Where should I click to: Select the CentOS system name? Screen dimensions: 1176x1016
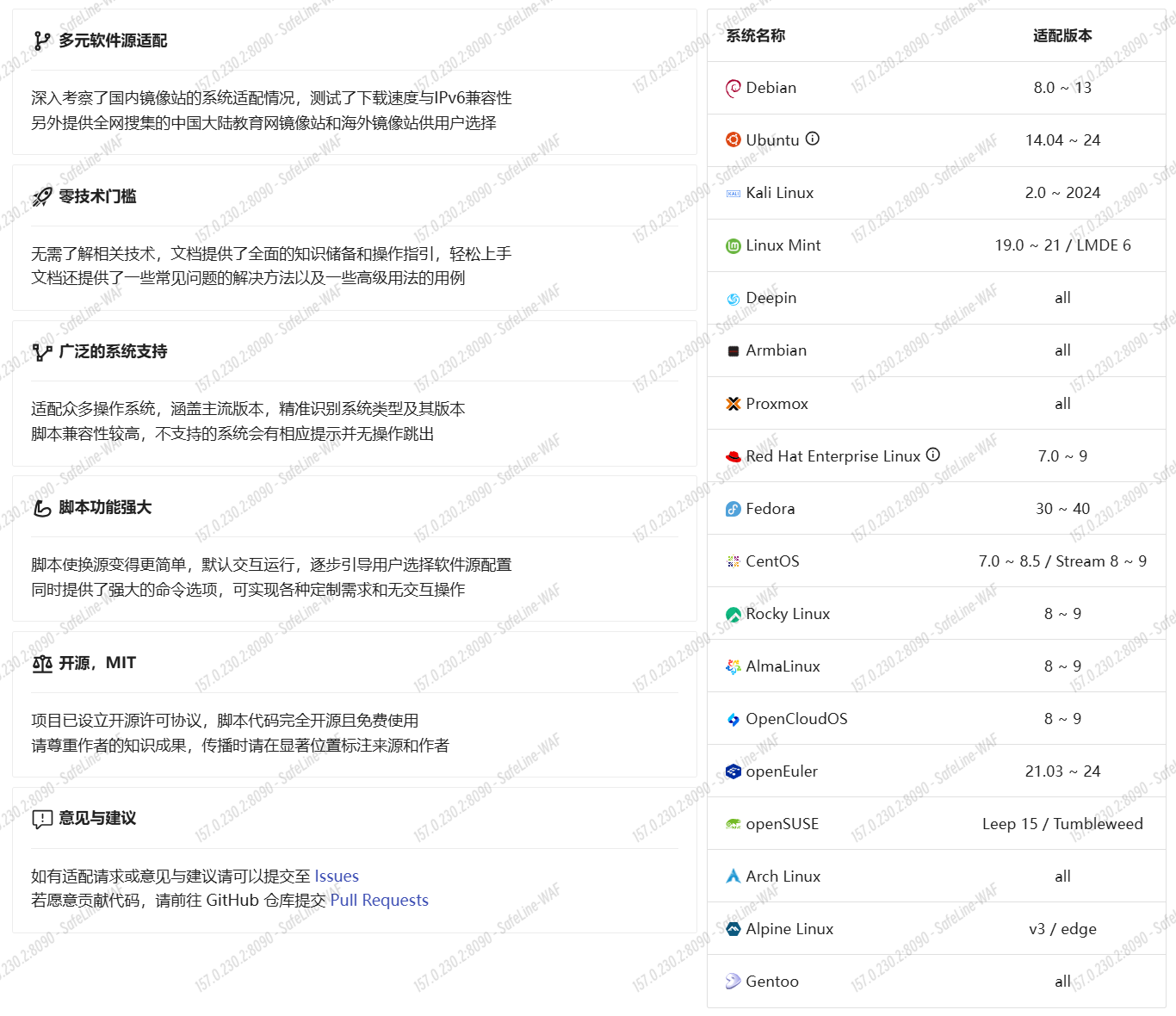pos(773,561)
